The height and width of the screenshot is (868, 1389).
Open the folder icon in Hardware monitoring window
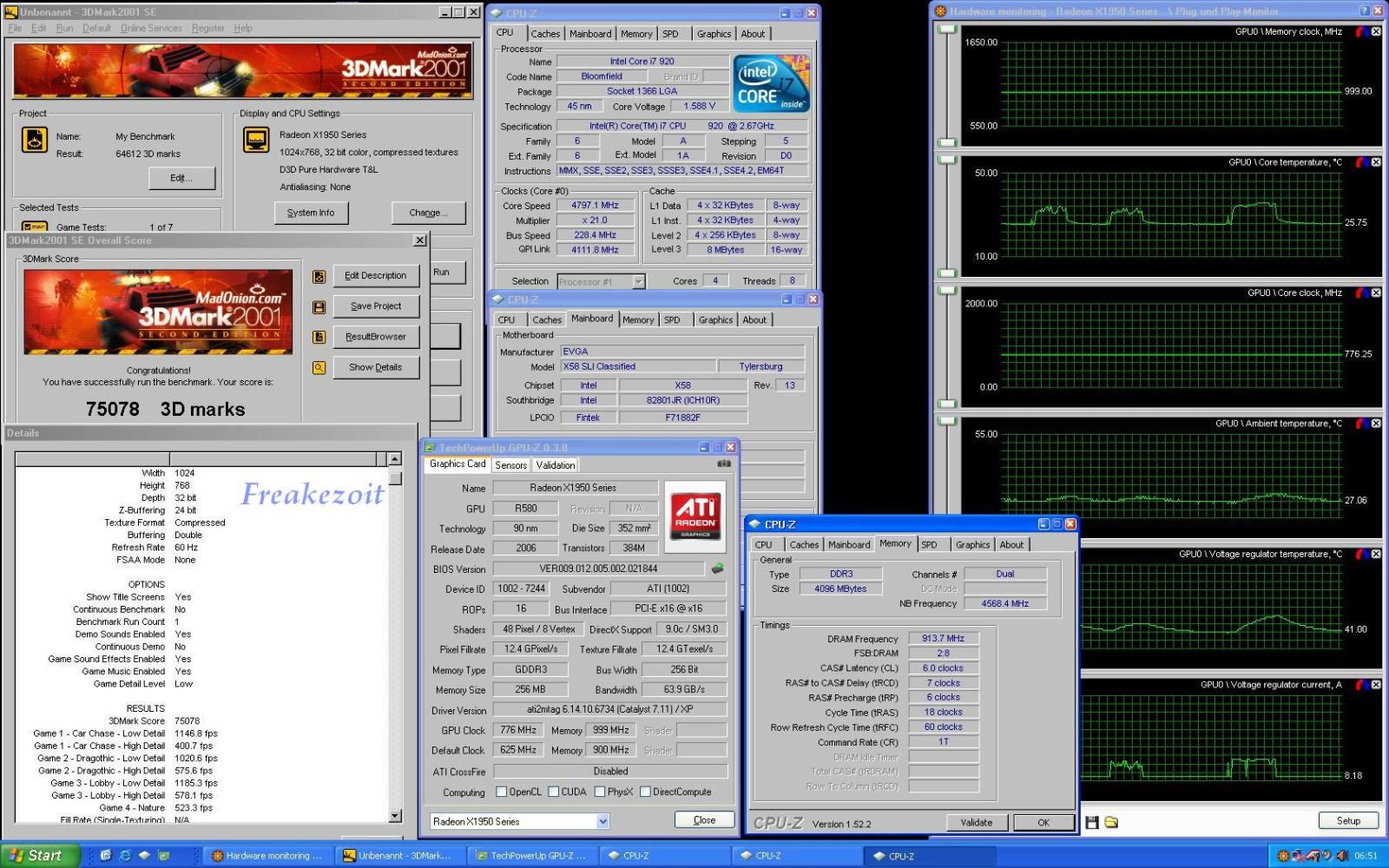(x=1111, y=822)
